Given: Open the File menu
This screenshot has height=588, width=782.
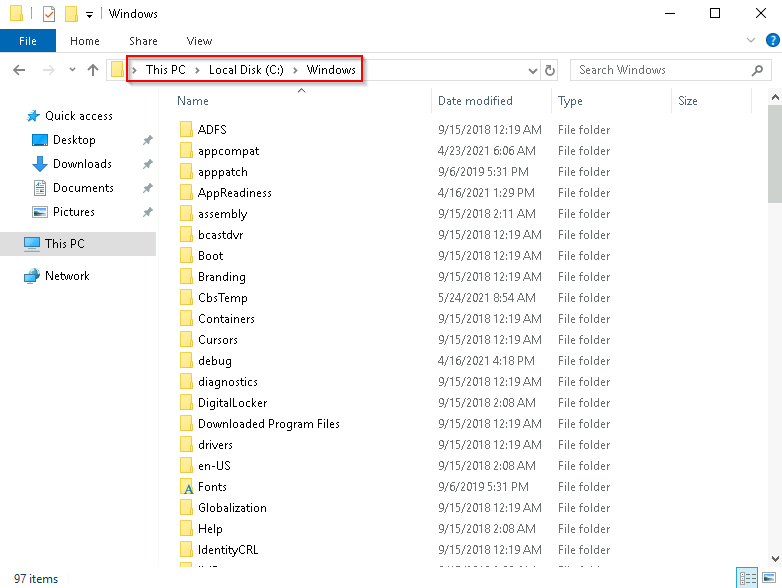Looking at the screenshot, I should (x=28, y=41).
